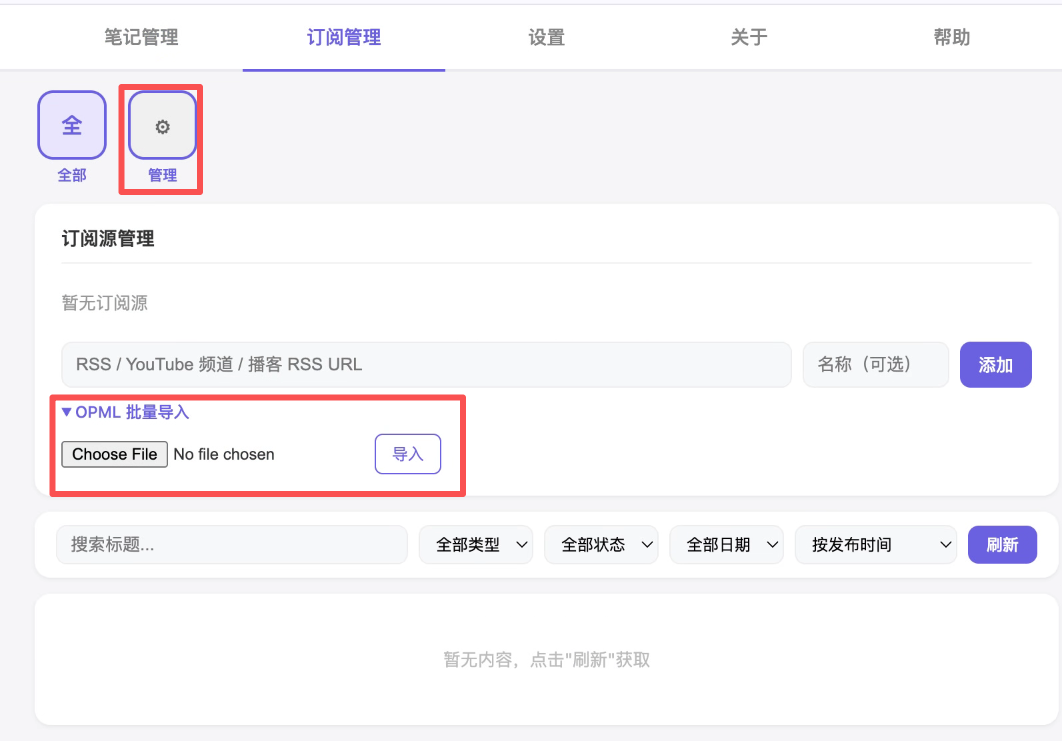Go to the 关于 tab

tap(749, 38)
